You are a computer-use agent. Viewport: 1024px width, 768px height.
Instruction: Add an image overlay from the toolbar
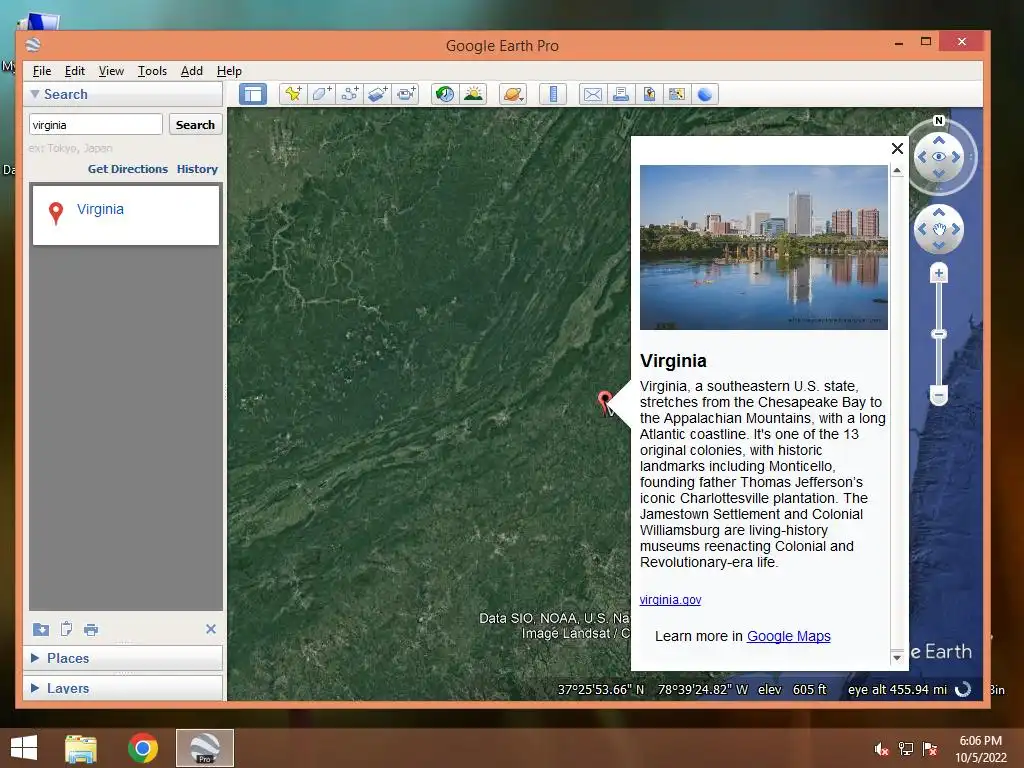(377, 94)
